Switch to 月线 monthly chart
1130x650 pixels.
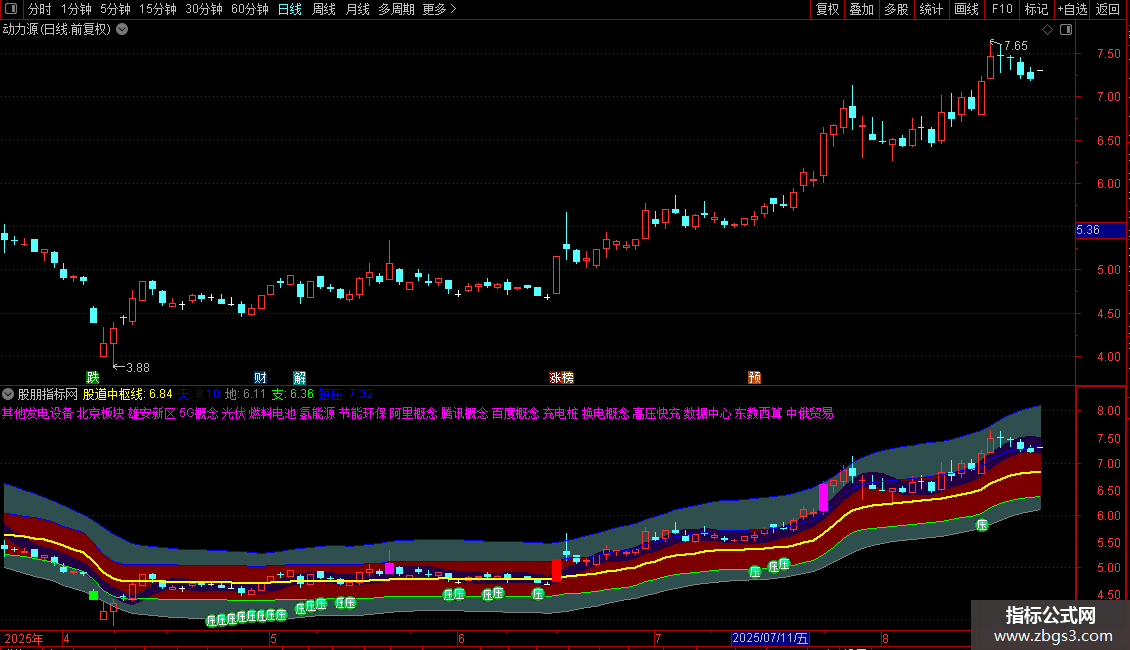[357, 9]
